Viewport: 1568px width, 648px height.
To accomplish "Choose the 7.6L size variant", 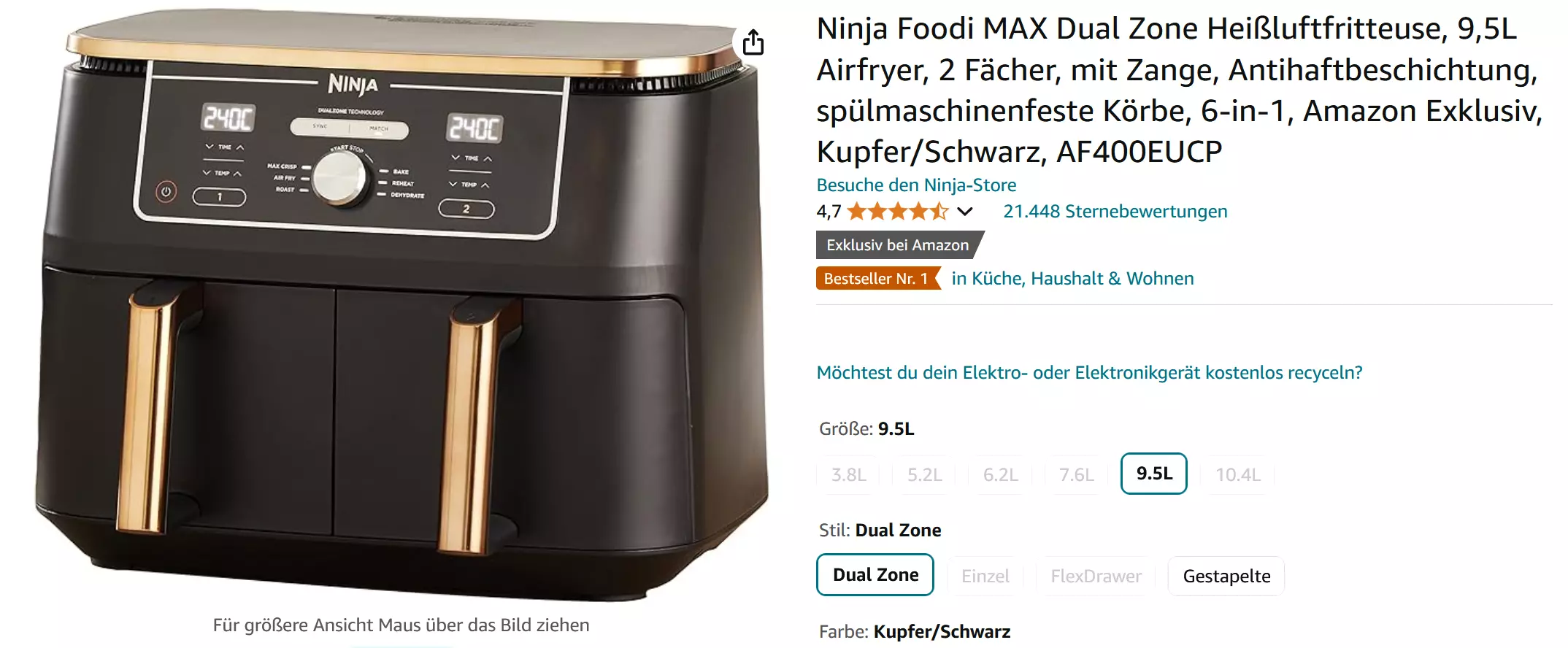I will [x=1076, y=475].
